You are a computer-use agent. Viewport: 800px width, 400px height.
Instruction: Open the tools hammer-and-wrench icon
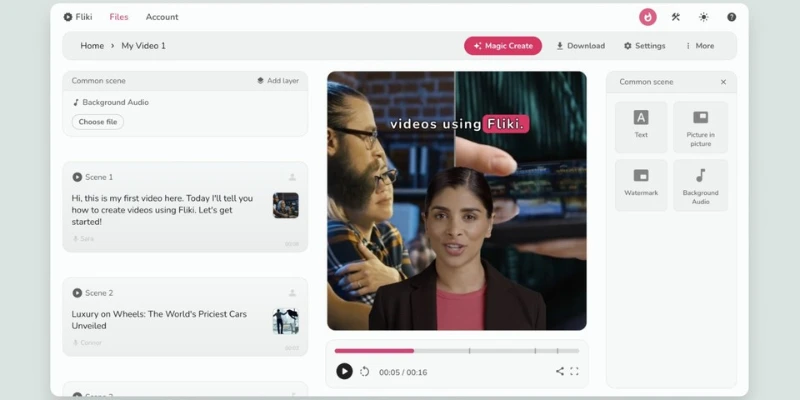pos(676,17)
